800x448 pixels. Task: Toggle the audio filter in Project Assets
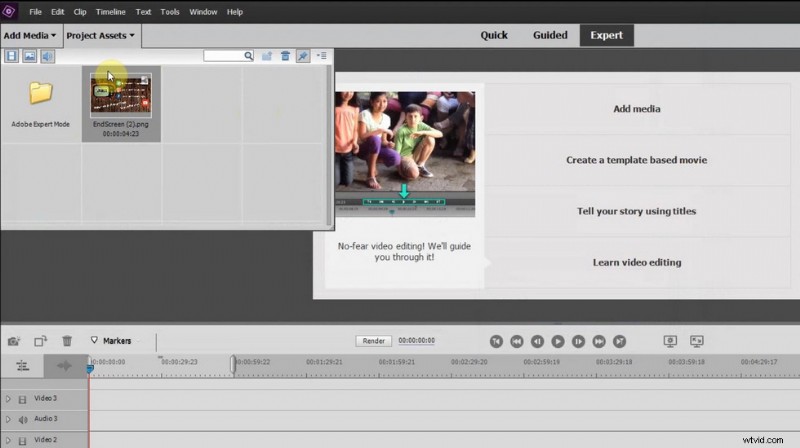(47, 56)
